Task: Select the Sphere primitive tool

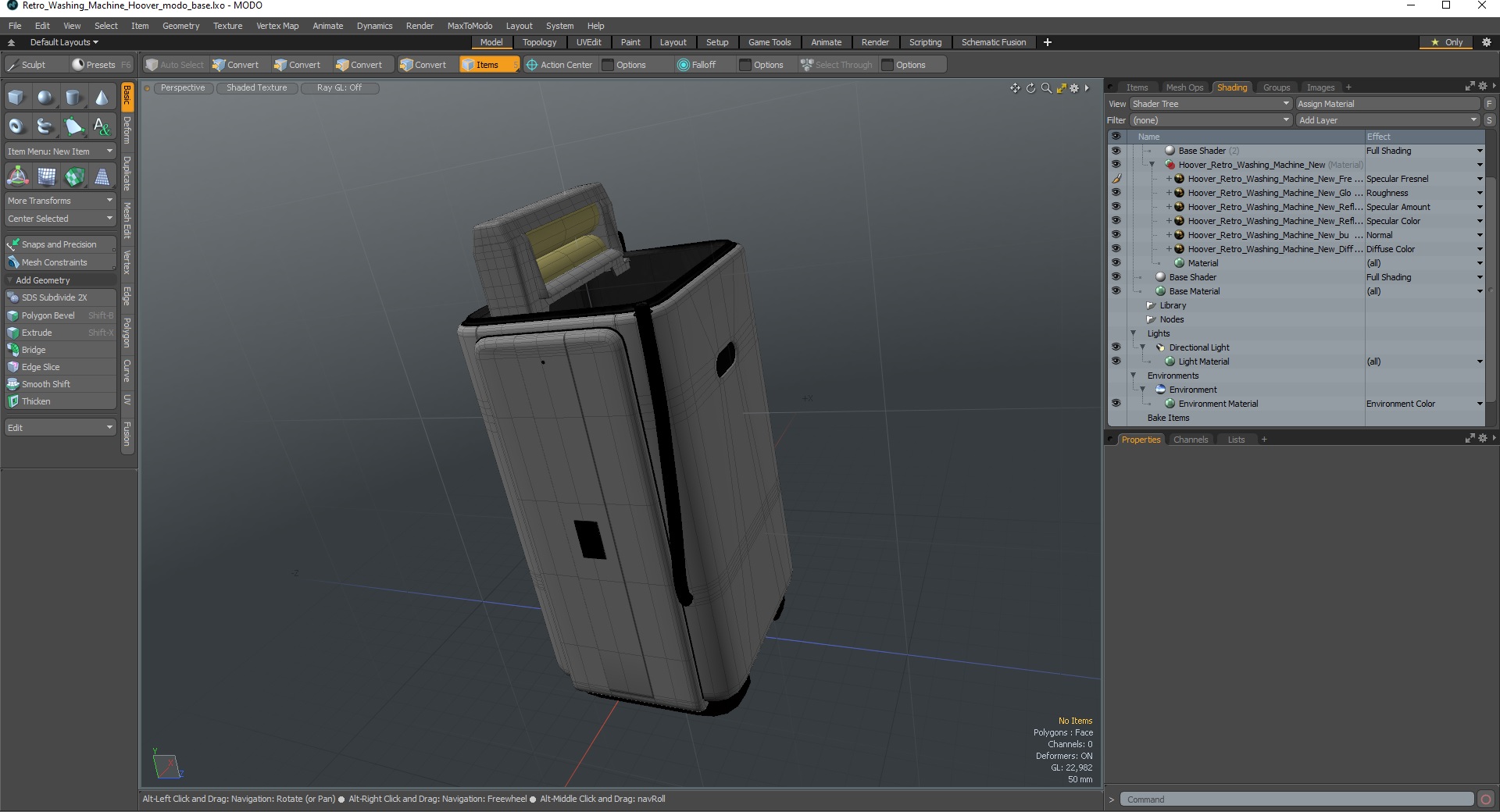Action: tap(45, 98)
